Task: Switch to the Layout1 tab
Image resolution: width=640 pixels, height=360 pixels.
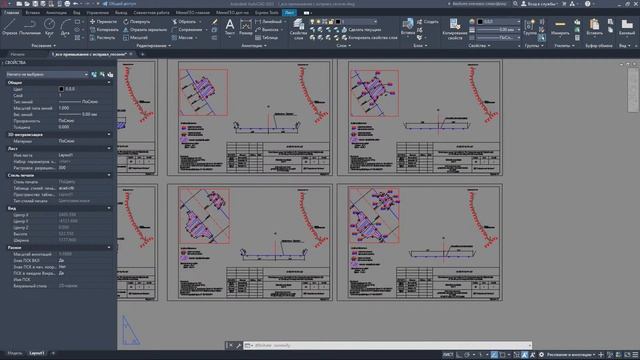Action: 37,353
